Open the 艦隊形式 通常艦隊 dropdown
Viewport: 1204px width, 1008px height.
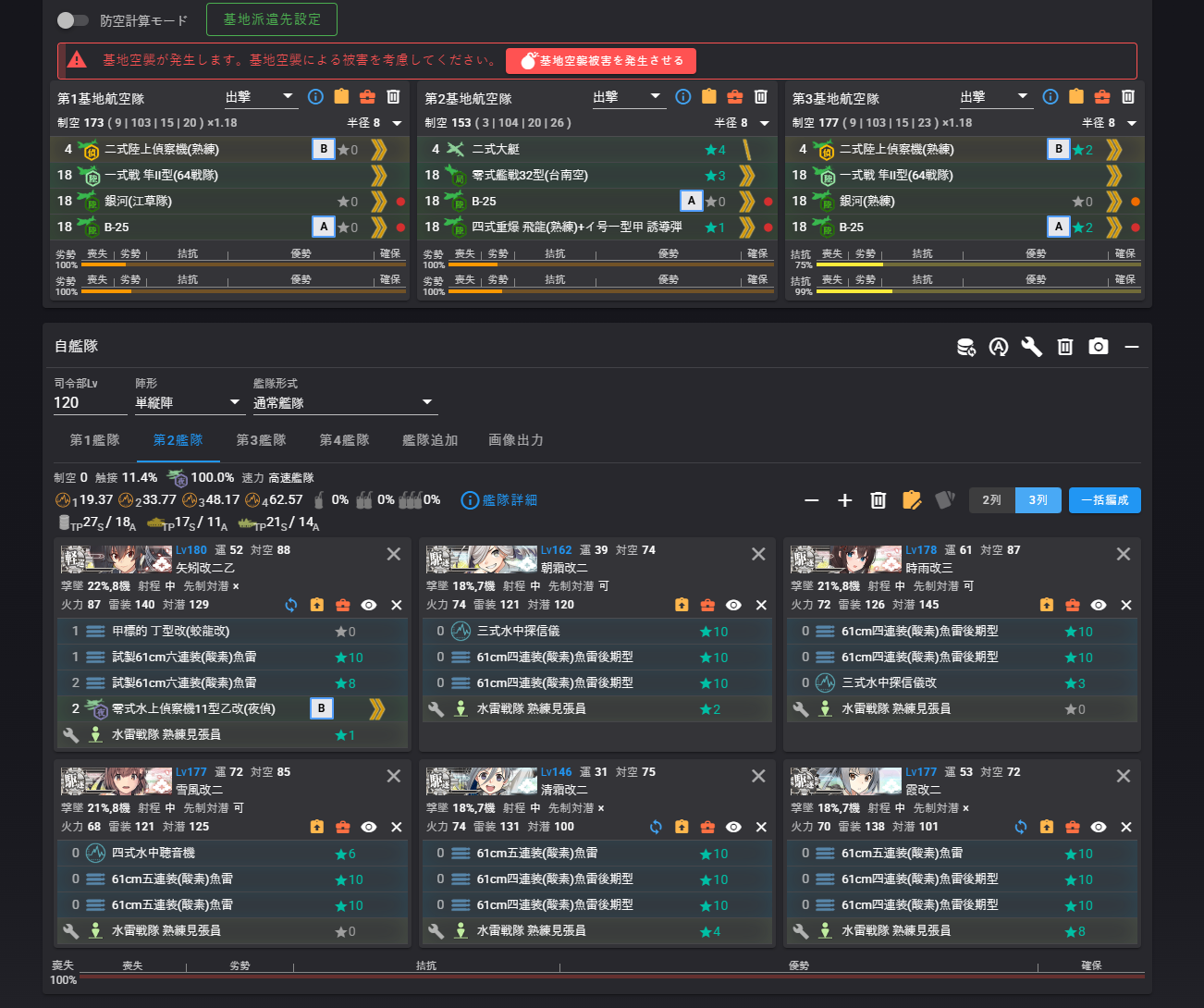pyautogui.click(x=343, y=403)
